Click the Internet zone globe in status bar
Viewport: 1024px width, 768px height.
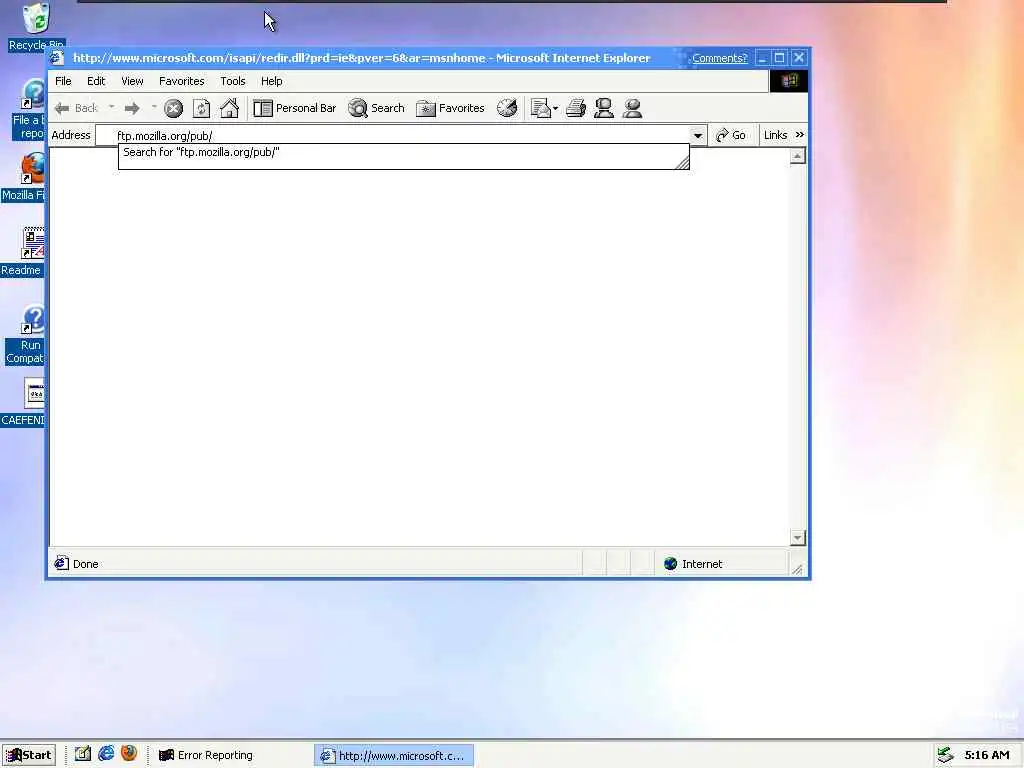[x=670, y=564]
